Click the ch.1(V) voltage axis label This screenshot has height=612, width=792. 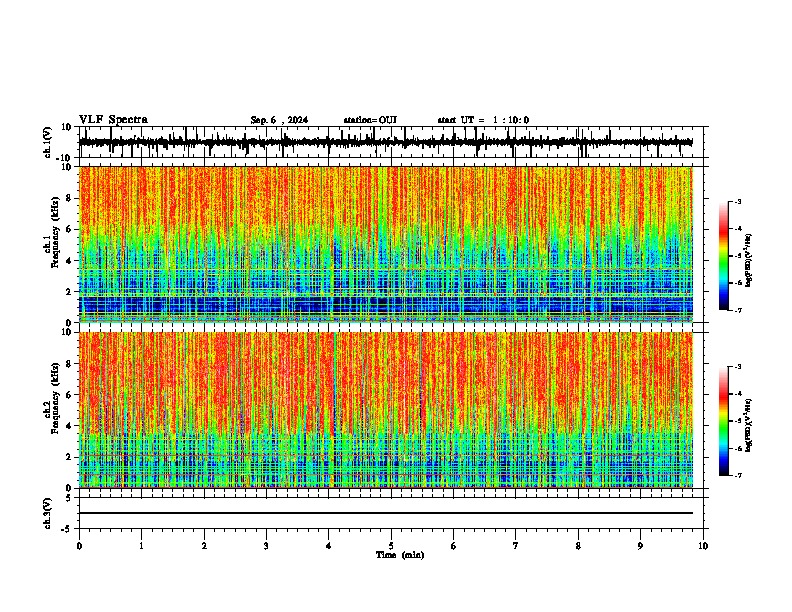48,142
